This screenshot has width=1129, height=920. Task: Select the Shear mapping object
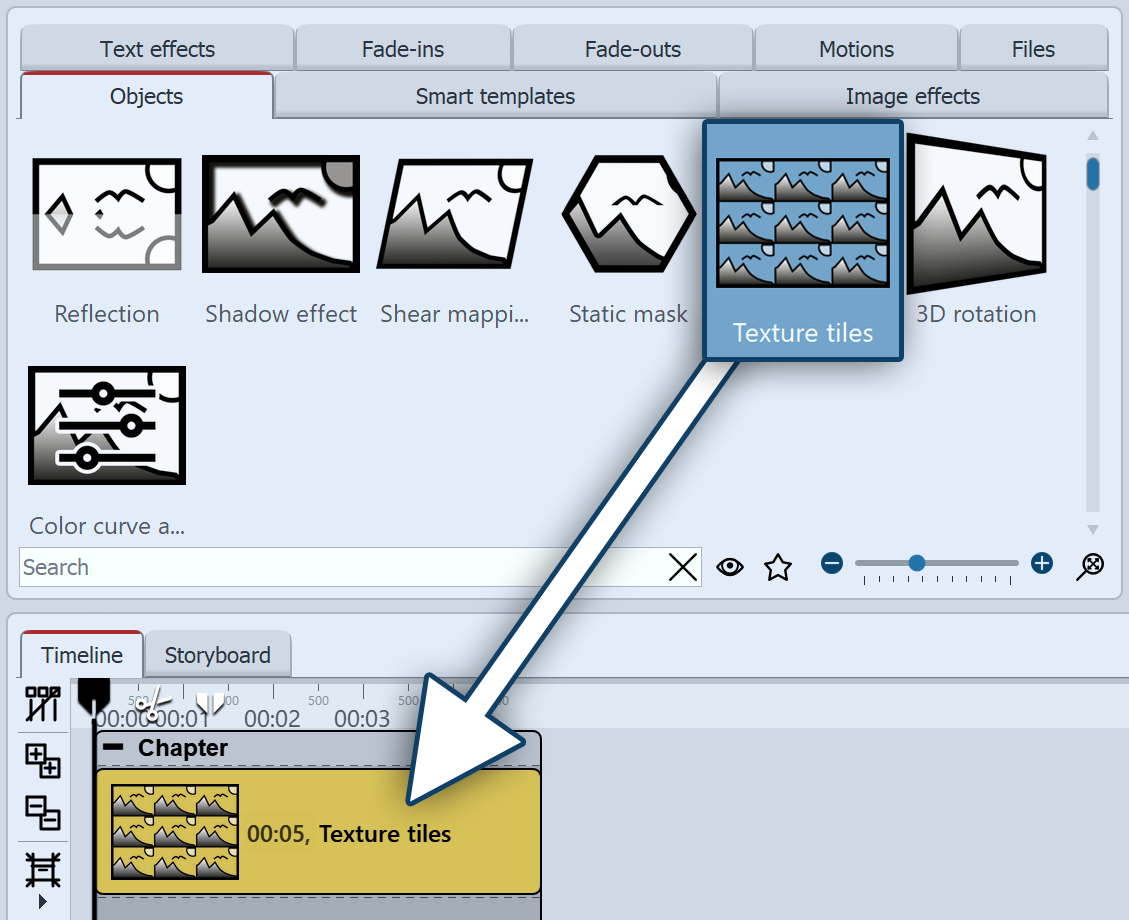coord(454,214)
